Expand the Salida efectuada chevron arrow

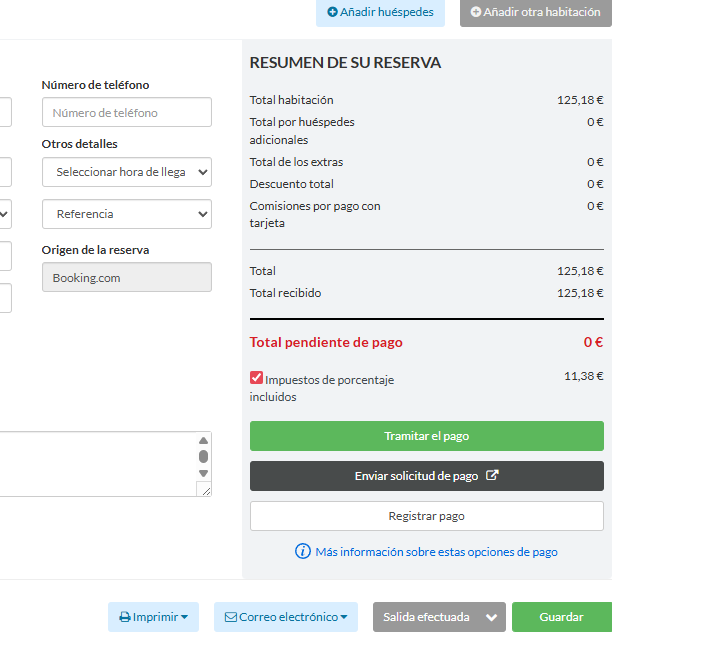[491, 617]
